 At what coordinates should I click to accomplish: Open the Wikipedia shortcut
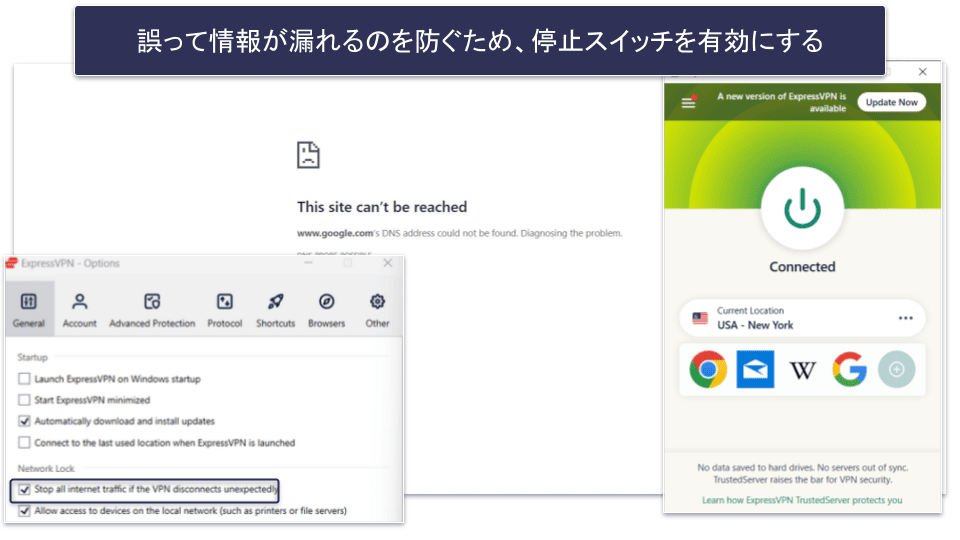tap(803, 370)
